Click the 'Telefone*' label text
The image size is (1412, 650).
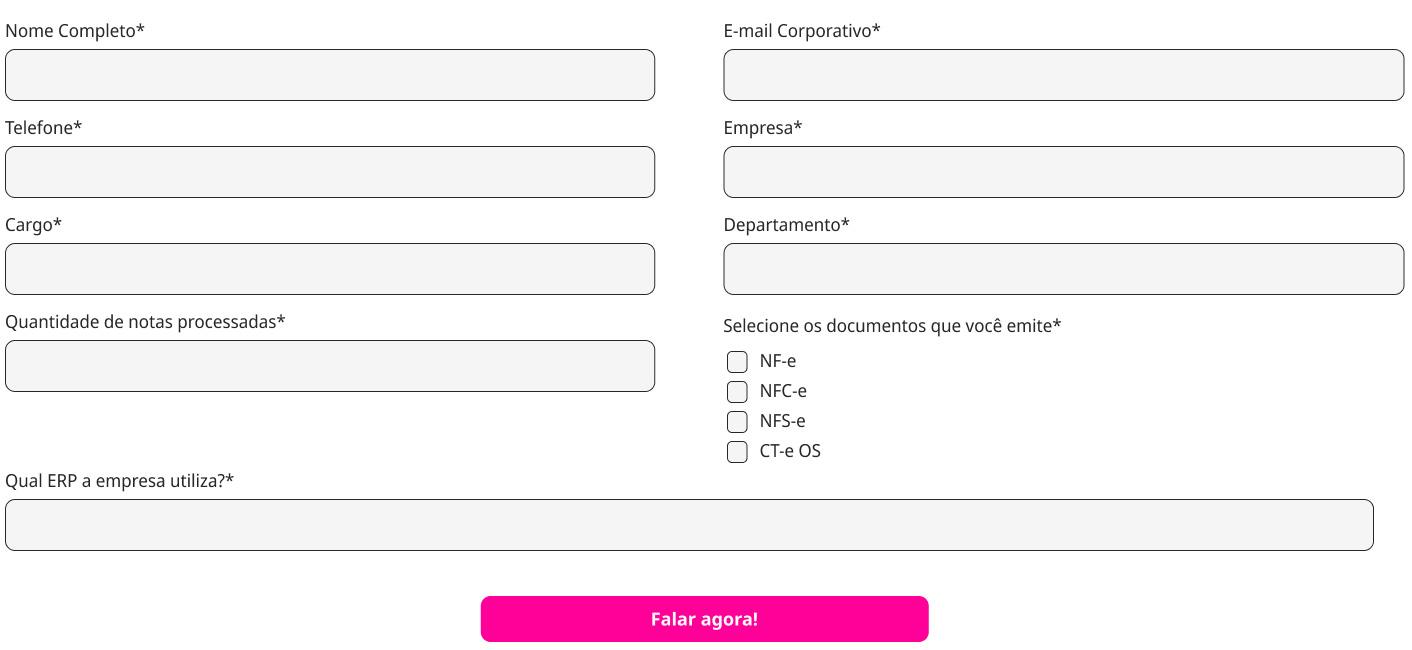(43, 128)
